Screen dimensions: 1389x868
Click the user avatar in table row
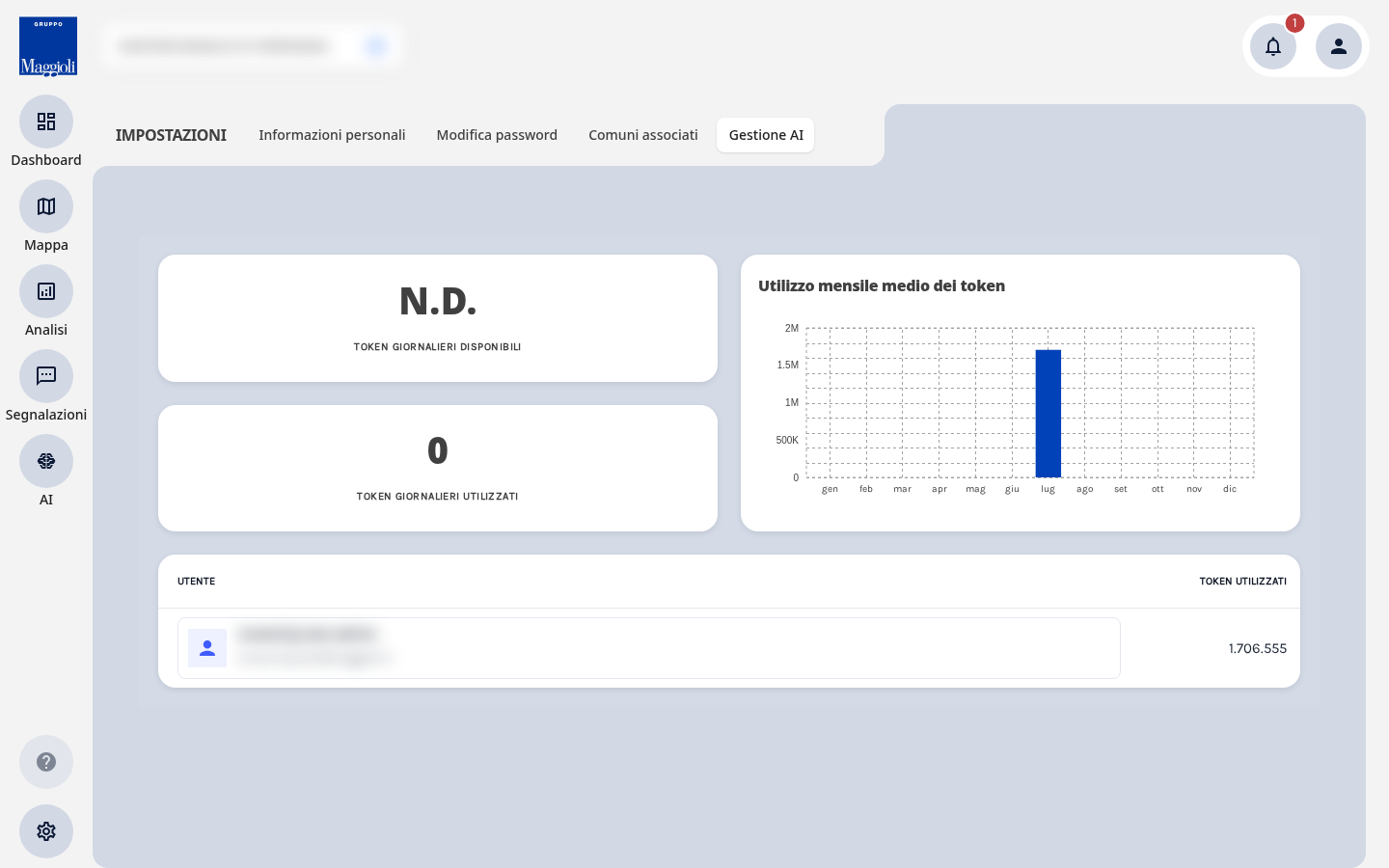pyautogui.click(x=207, y=648)
